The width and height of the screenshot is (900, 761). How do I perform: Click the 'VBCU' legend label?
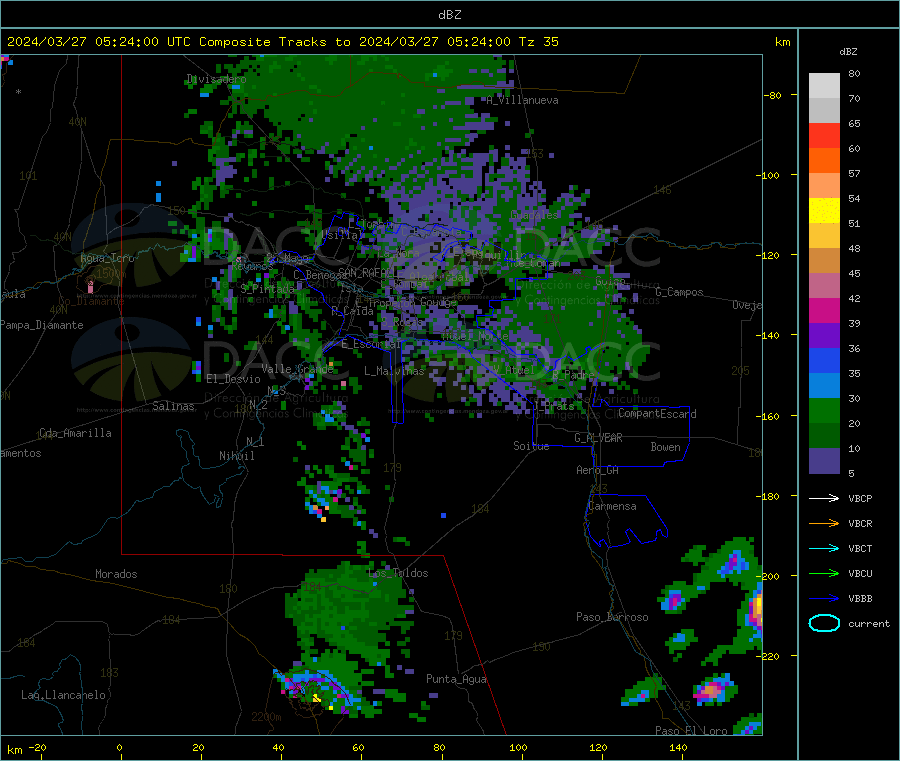[860, 573]
